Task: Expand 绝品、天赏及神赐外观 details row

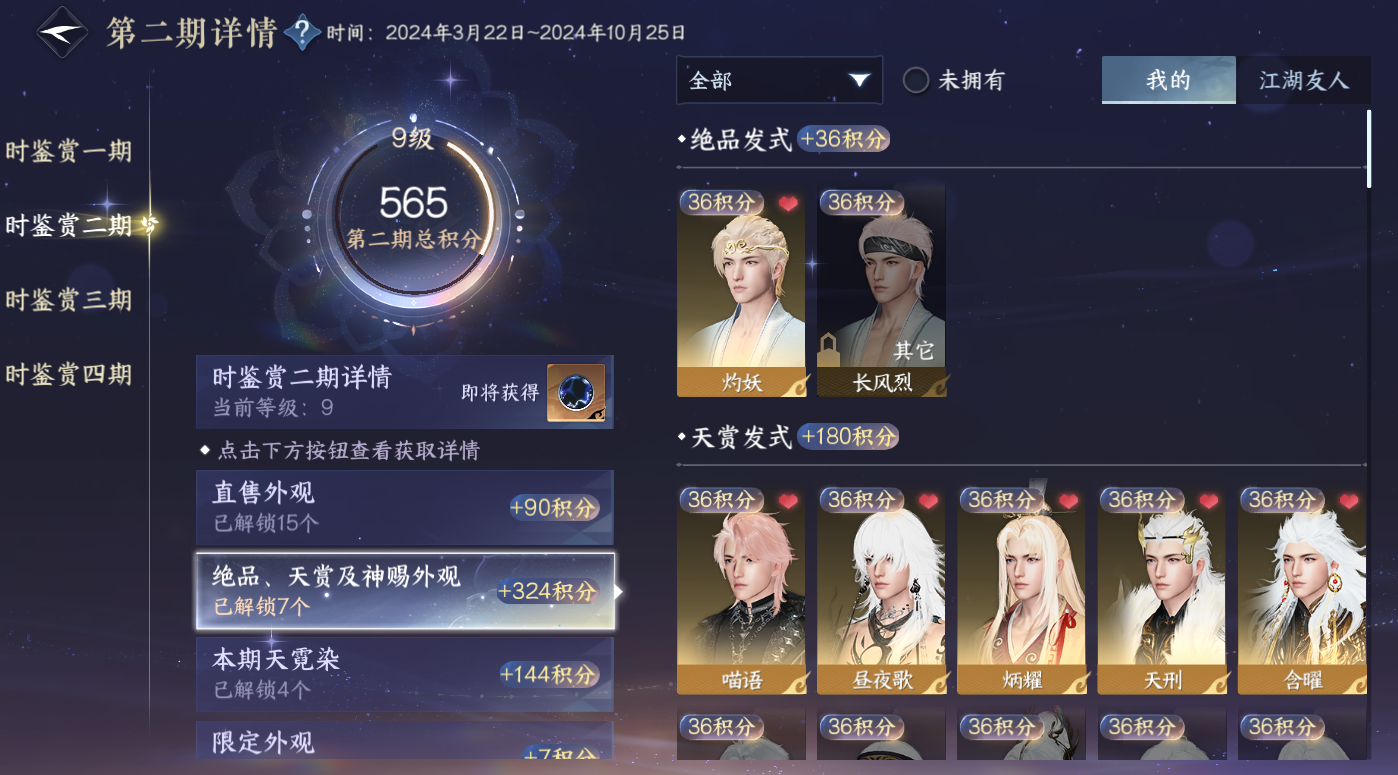Action: (405, 591)
